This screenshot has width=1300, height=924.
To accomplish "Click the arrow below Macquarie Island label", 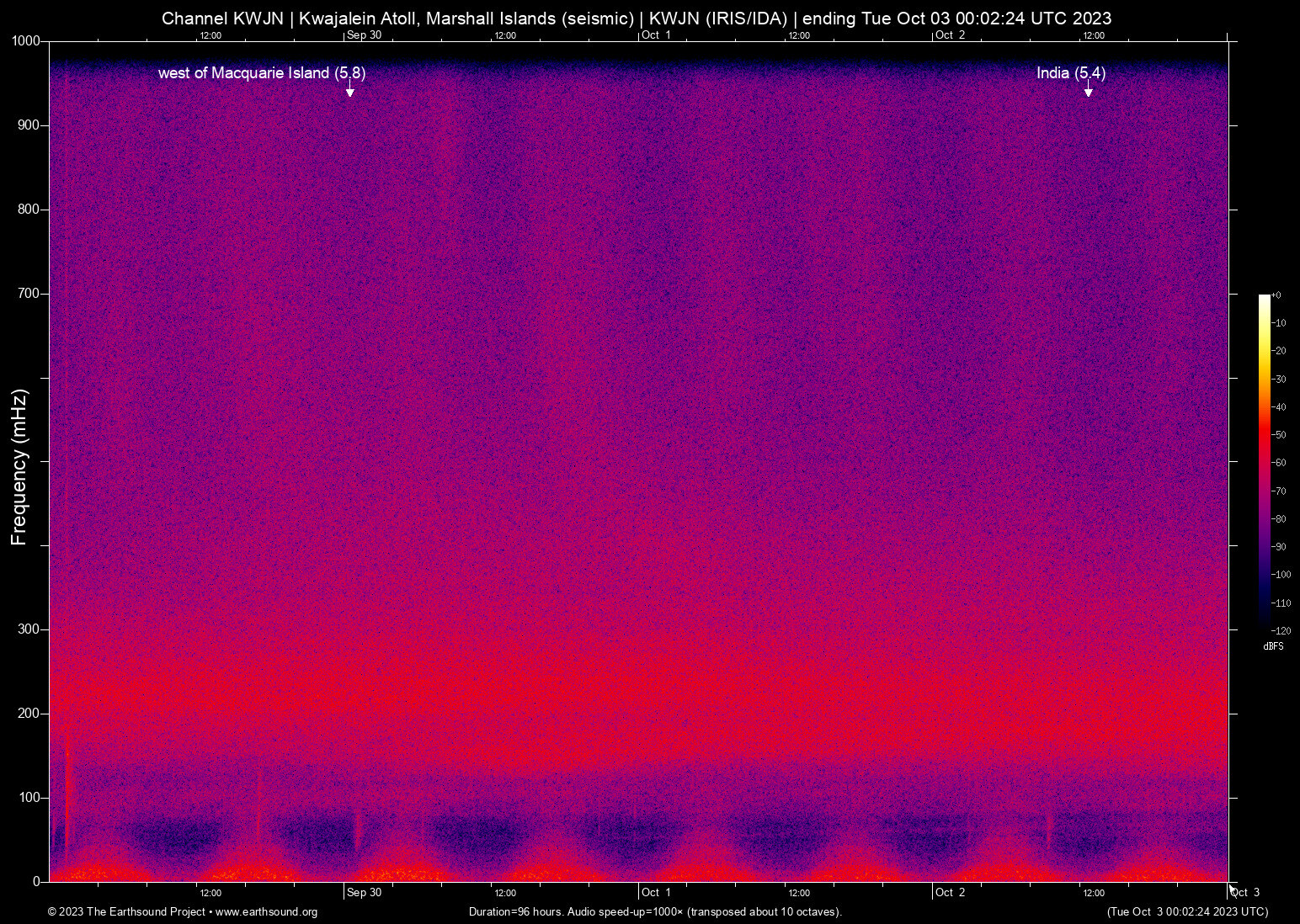I will [x=350, y=90].
